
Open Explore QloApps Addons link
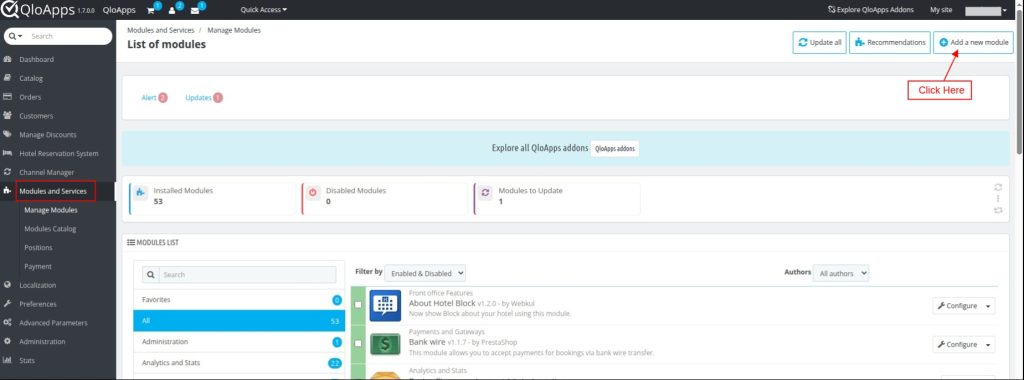pyautogui.click(x=871, y=10)
